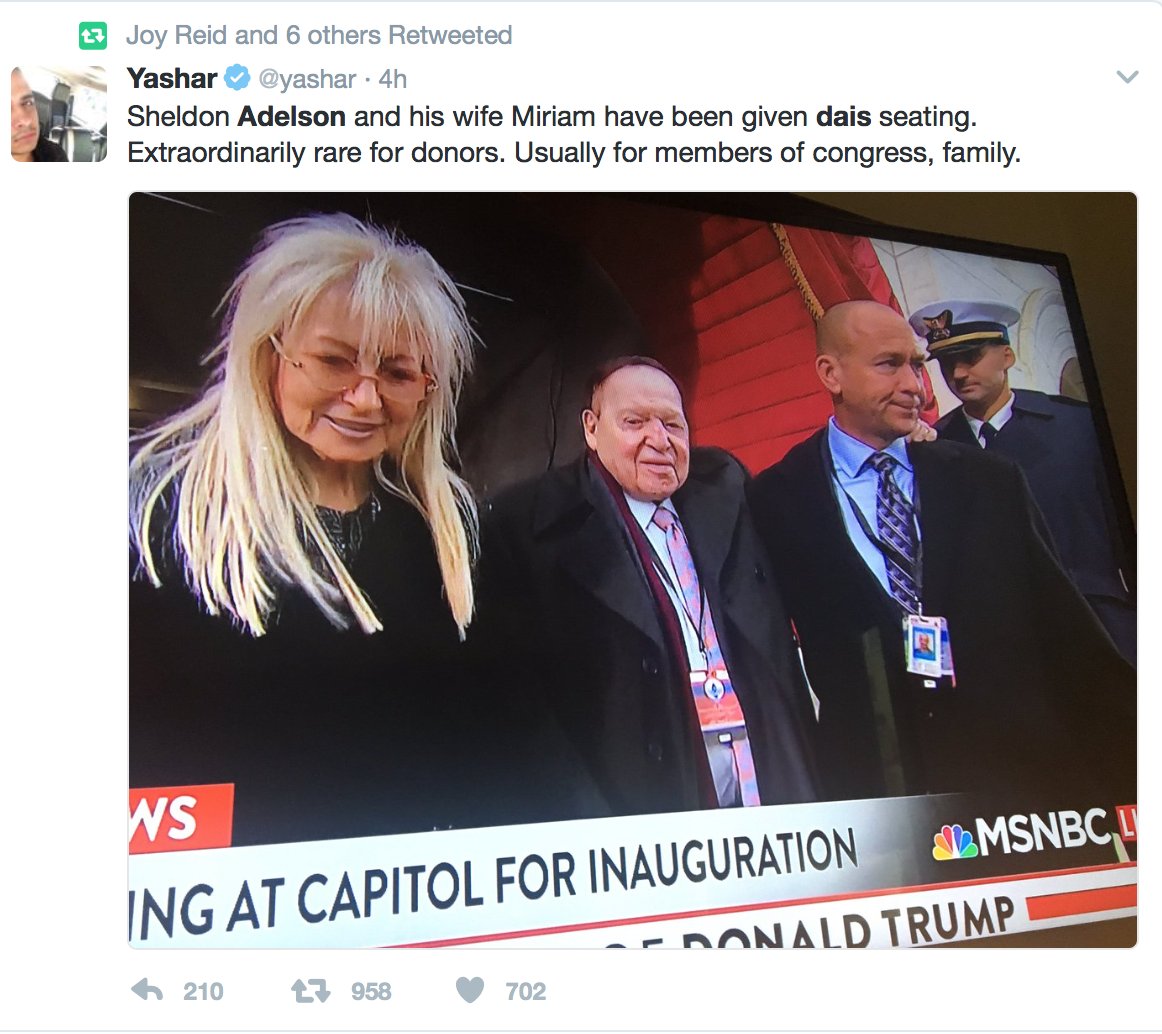Viewport: 1162px width, 1034px height.
Task: Toggle retweet with the arrows icon below photo
Action: tap(311, 990)
